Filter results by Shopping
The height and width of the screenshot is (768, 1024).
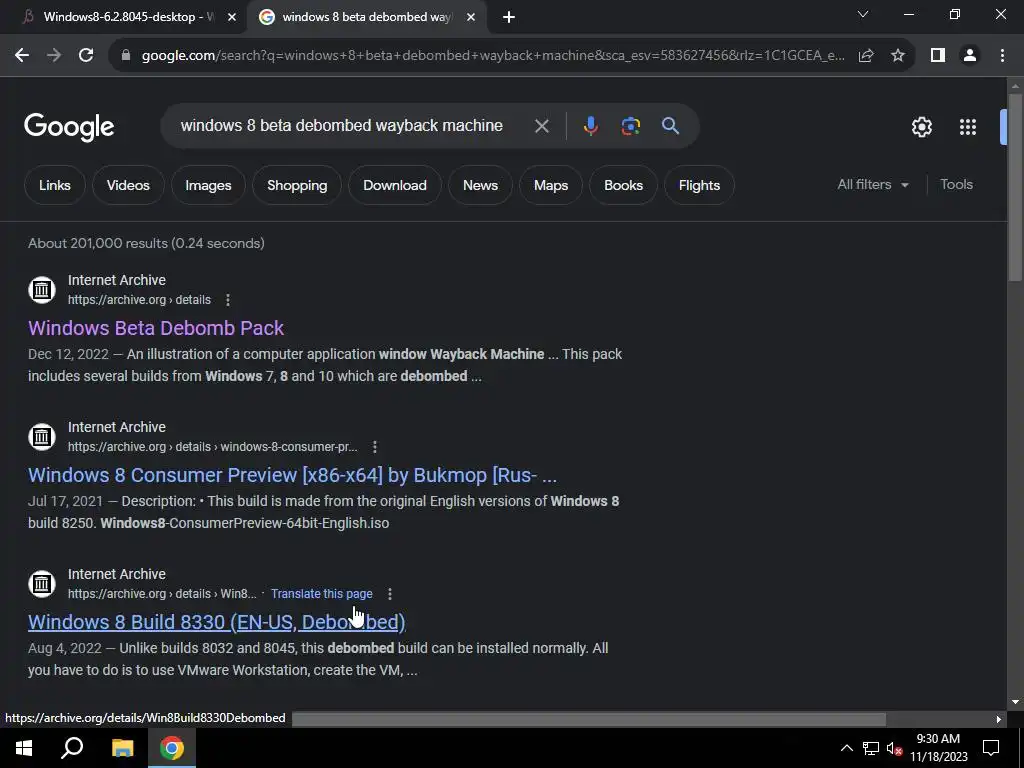point(297,185)
